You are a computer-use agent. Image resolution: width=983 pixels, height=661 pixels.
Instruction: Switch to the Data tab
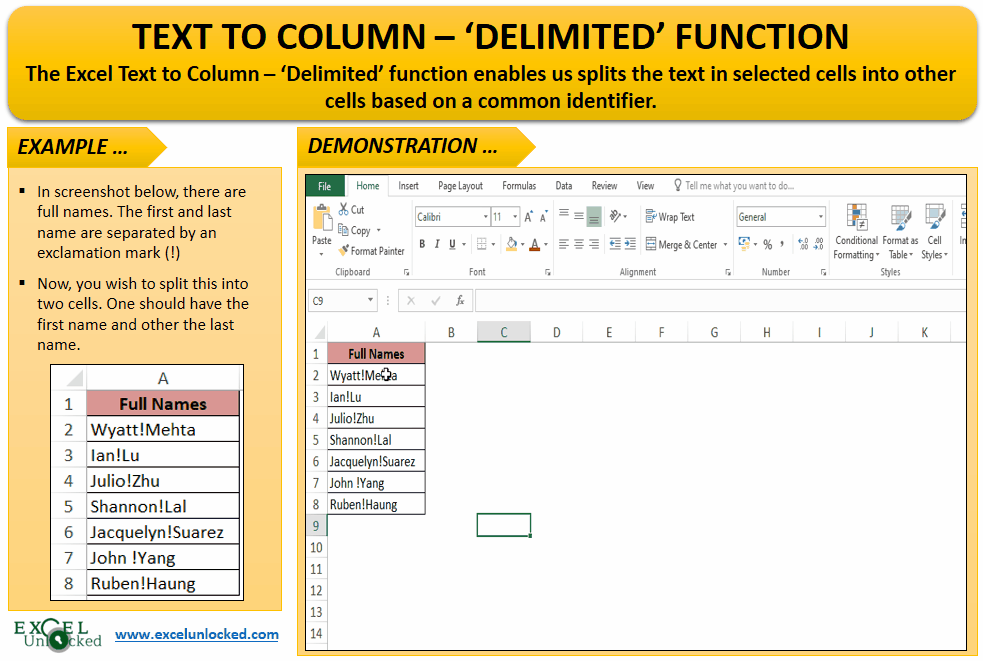coord(564,186)
